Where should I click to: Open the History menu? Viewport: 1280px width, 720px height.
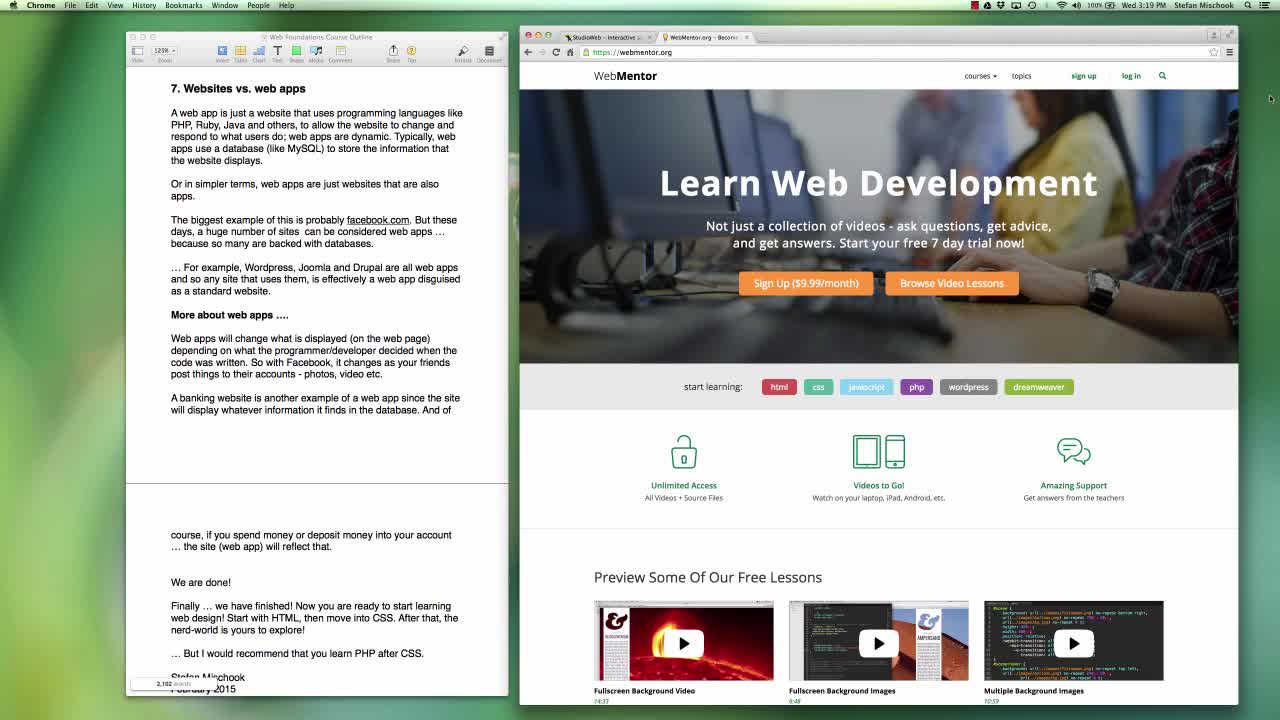click(x=144, y=5)
